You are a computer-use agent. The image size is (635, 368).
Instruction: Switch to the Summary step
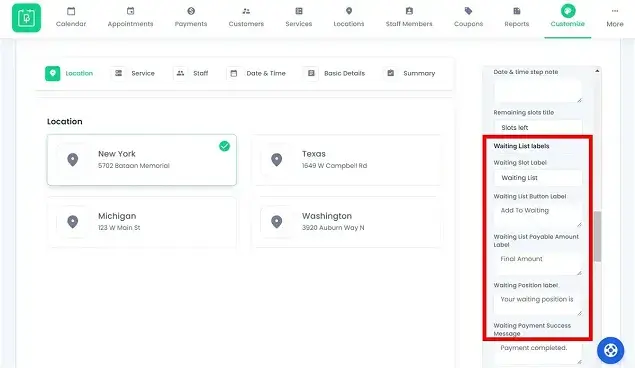pyautogui.click(x=409, y=73)
